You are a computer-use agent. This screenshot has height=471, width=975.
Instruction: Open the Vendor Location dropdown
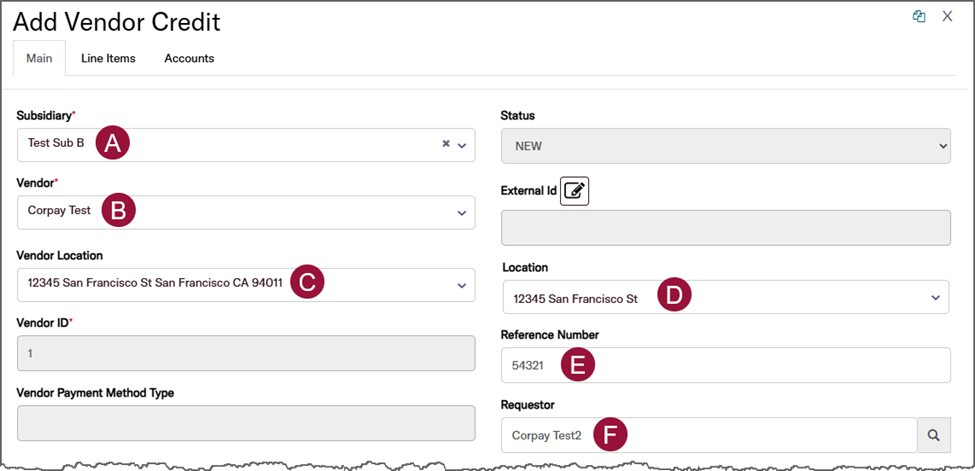tap(462, 285)
